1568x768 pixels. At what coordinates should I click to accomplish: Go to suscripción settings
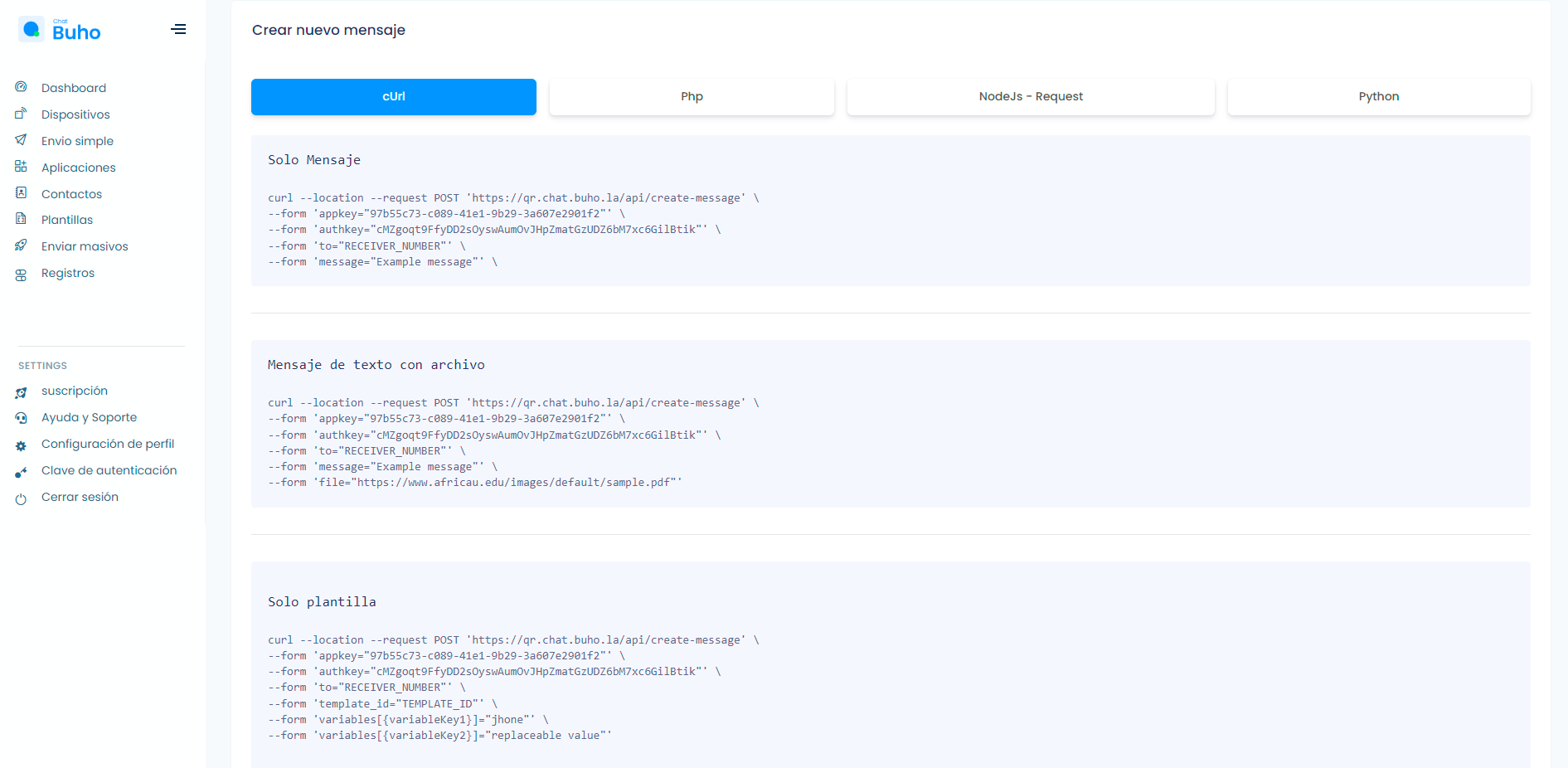click(75, 391)
